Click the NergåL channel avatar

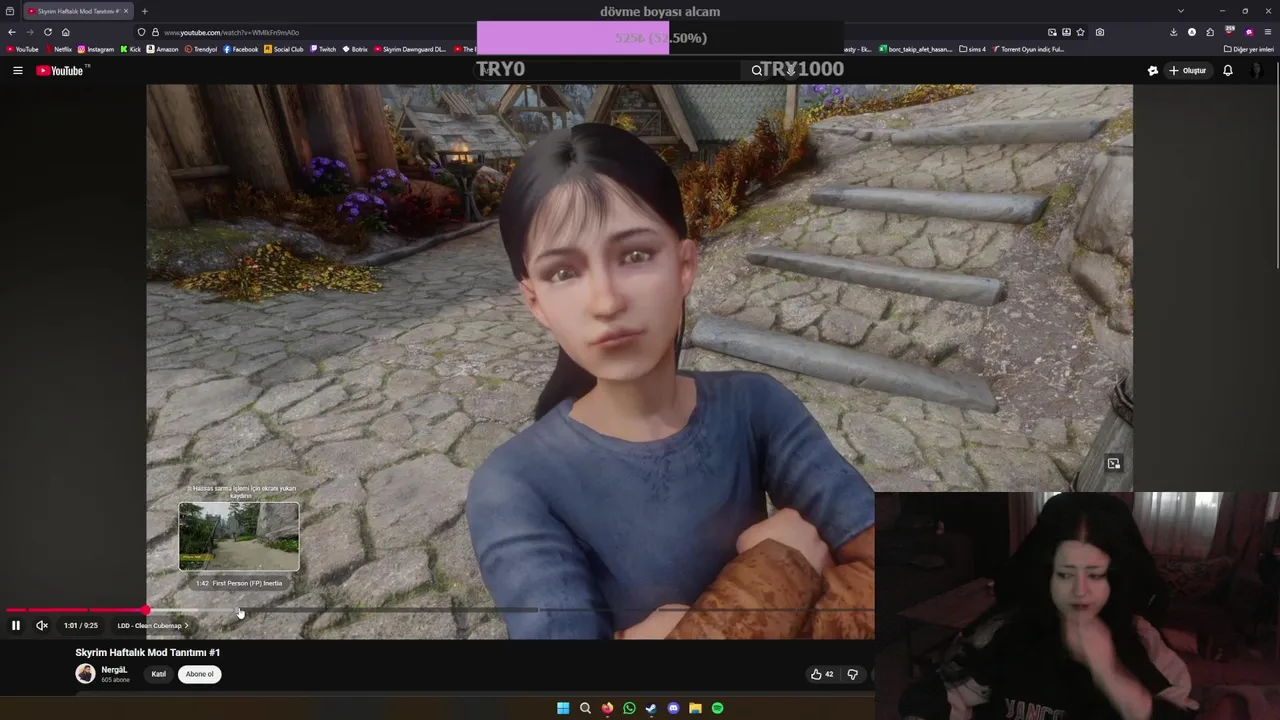pos(85,674)
